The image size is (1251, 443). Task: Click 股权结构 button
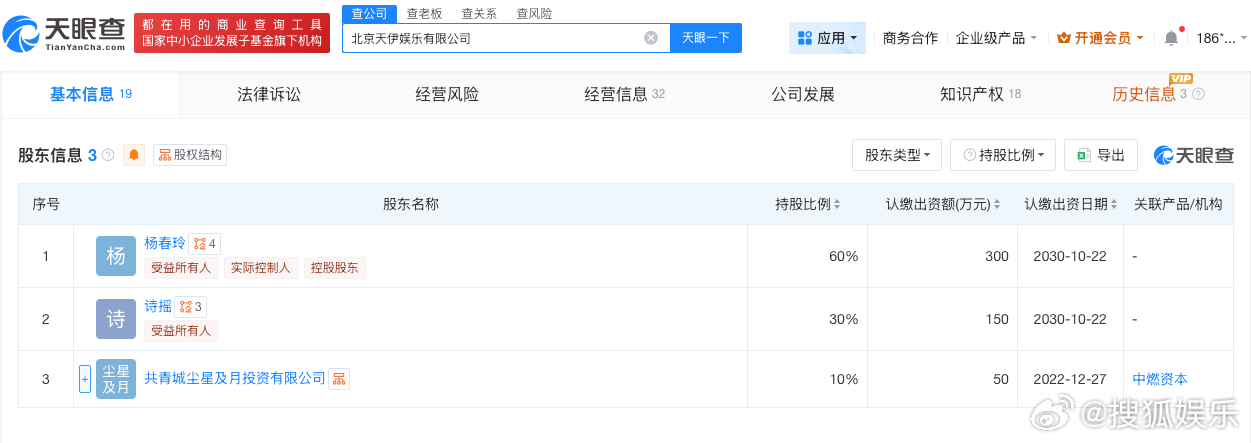190,155
